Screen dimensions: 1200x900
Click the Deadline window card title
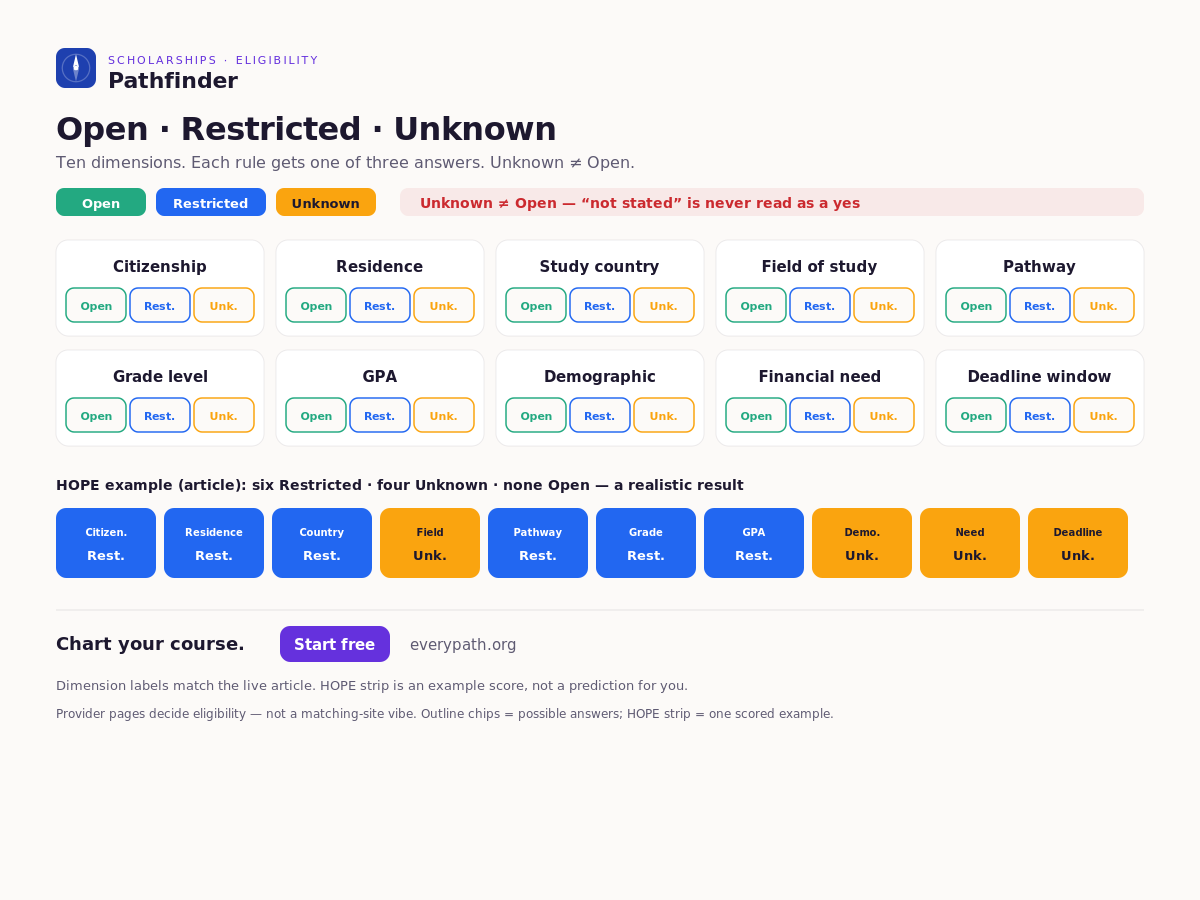pos(1040,377)
